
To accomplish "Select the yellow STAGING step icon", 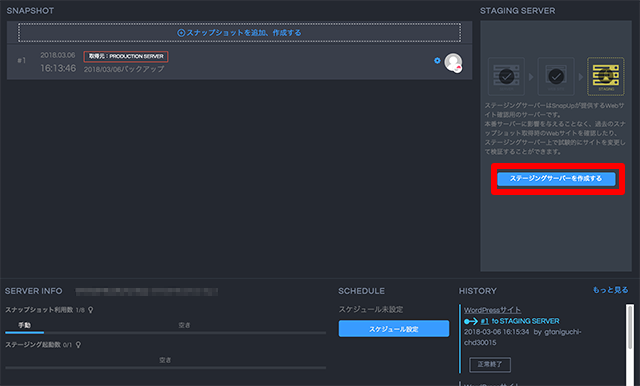I will coord(606,76).
